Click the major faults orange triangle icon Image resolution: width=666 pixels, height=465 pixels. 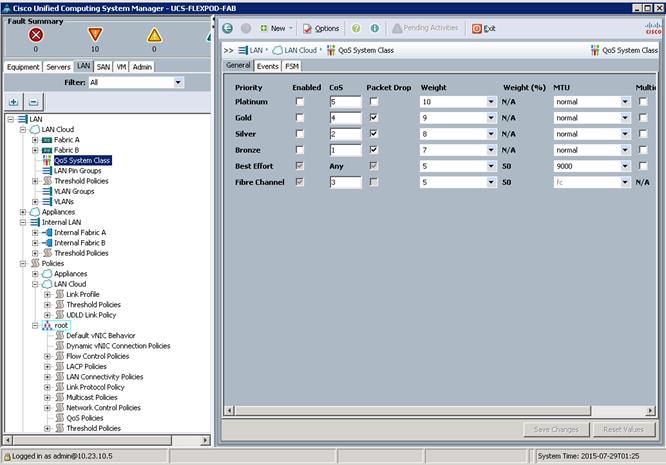(x=95, y=34)
